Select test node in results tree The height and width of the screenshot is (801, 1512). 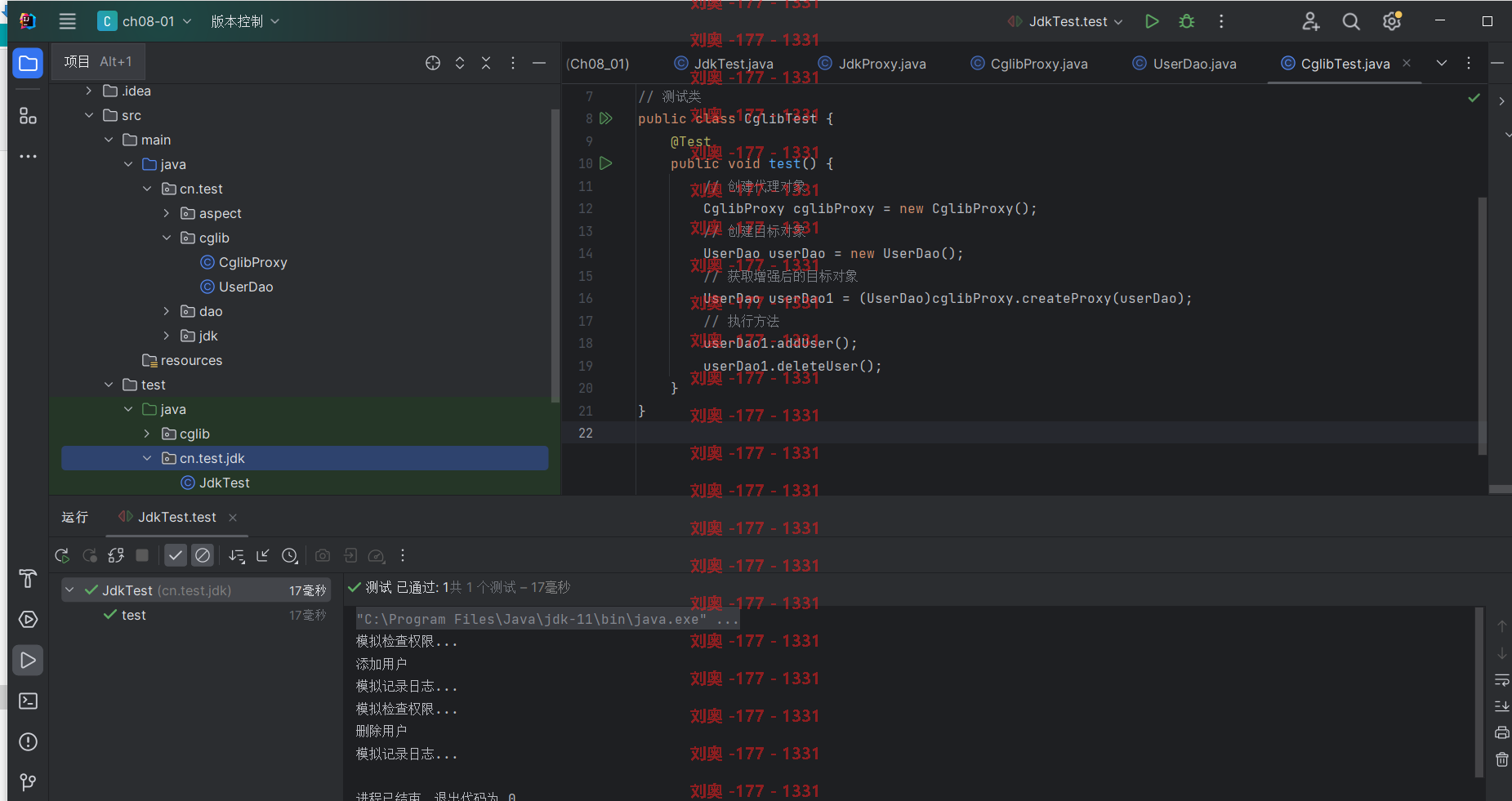(x=134, y=615)
